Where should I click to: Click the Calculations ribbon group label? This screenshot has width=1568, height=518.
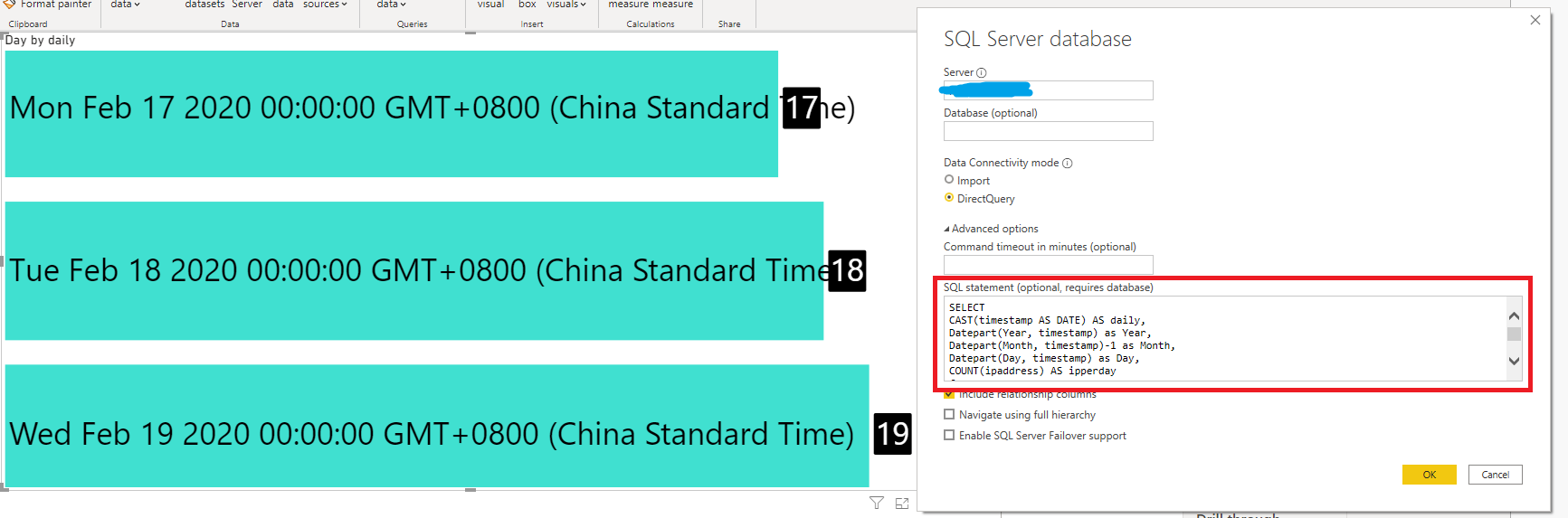point(651,24)
